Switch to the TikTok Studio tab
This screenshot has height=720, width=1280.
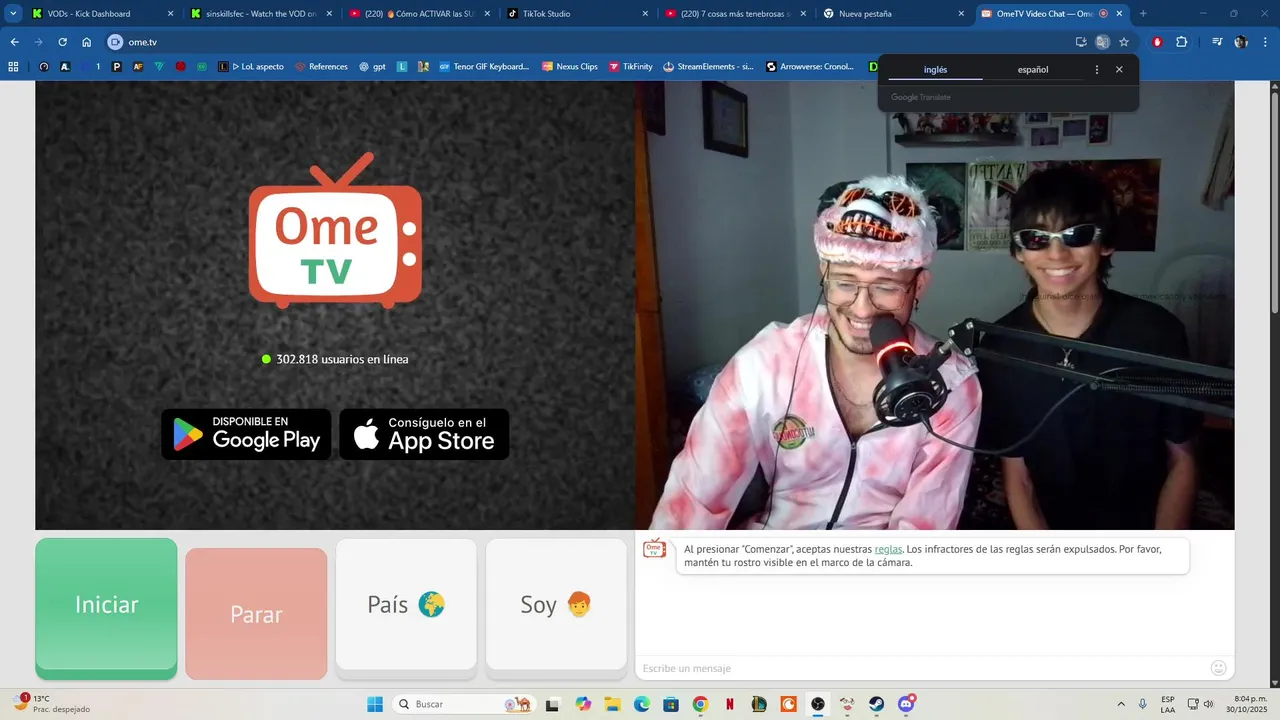pos(577,14)
